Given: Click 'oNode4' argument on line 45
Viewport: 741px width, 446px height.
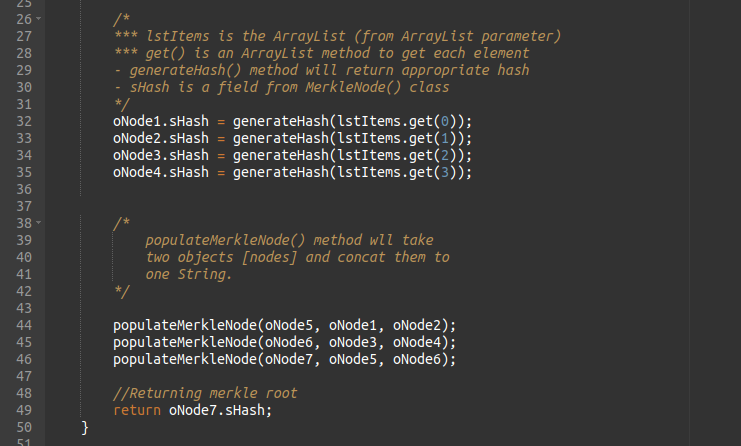Looking at the screenshot, I should pos(416,342).
